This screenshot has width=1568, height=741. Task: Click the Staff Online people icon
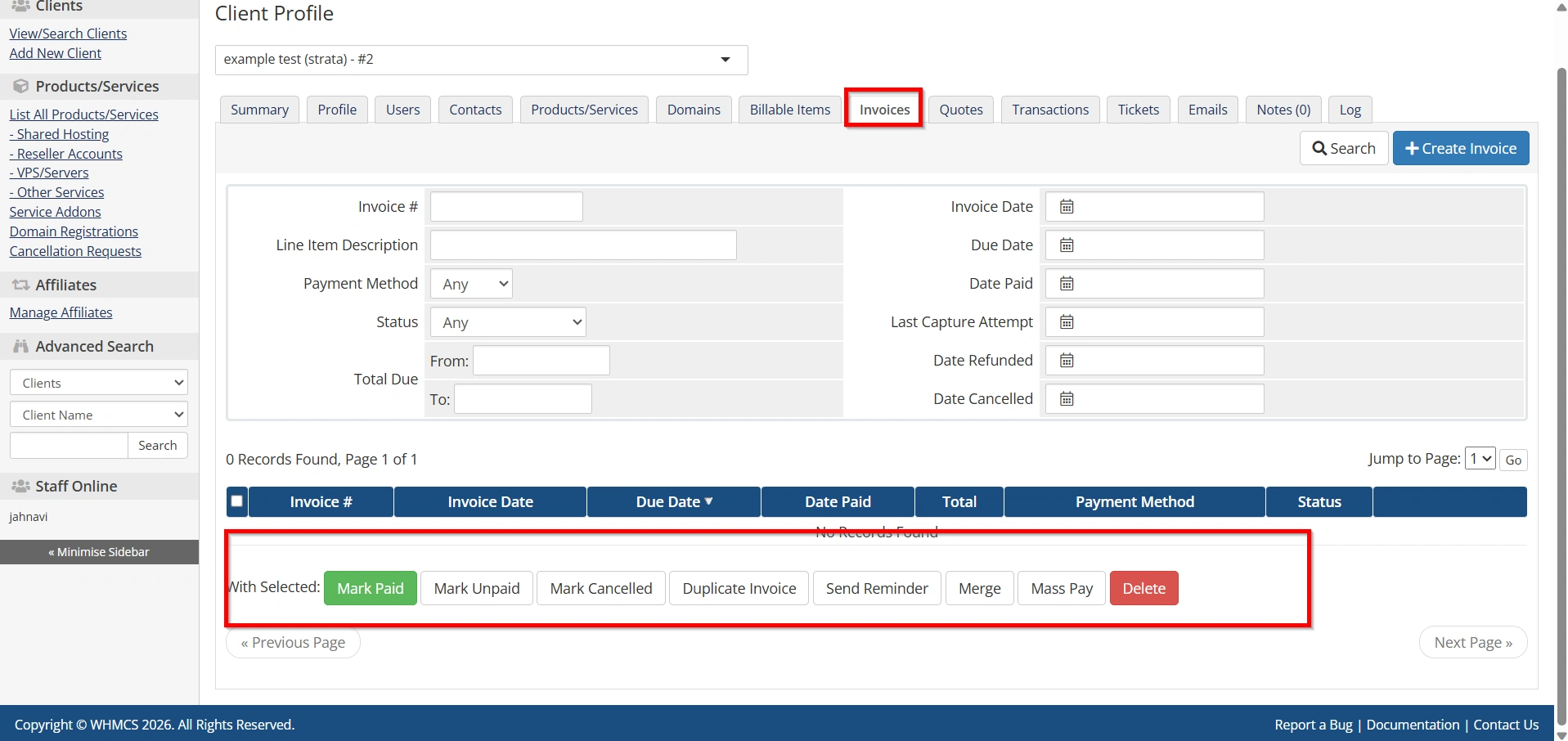click(x=20, y=486)
